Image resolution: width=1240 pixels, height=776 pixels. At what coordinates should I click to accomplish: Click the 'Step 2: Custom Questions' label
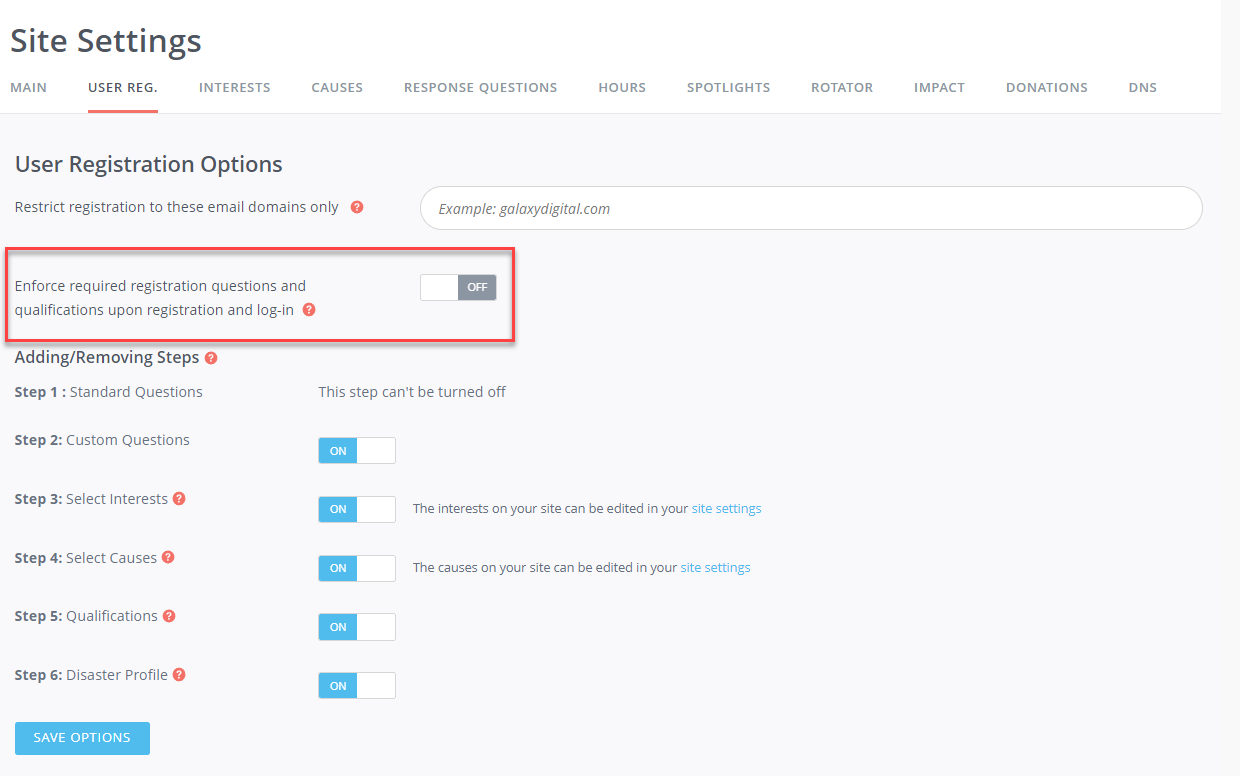point(102,440)
